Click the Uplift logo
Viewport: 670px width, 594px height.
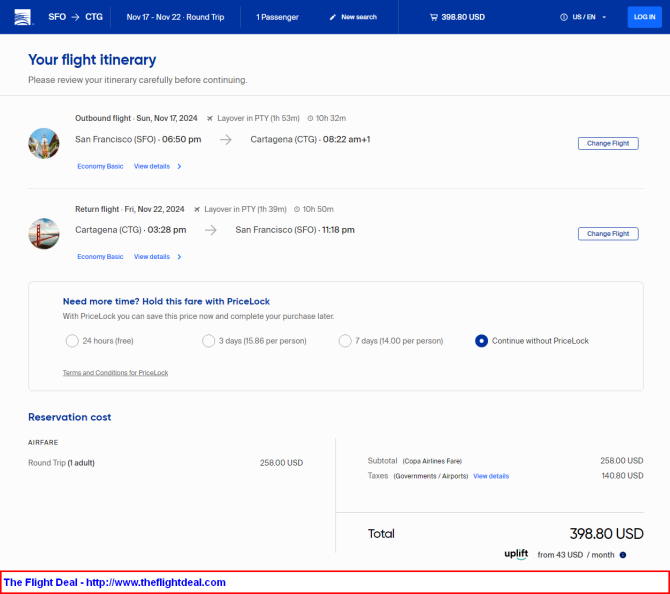[x=516, y=554]
